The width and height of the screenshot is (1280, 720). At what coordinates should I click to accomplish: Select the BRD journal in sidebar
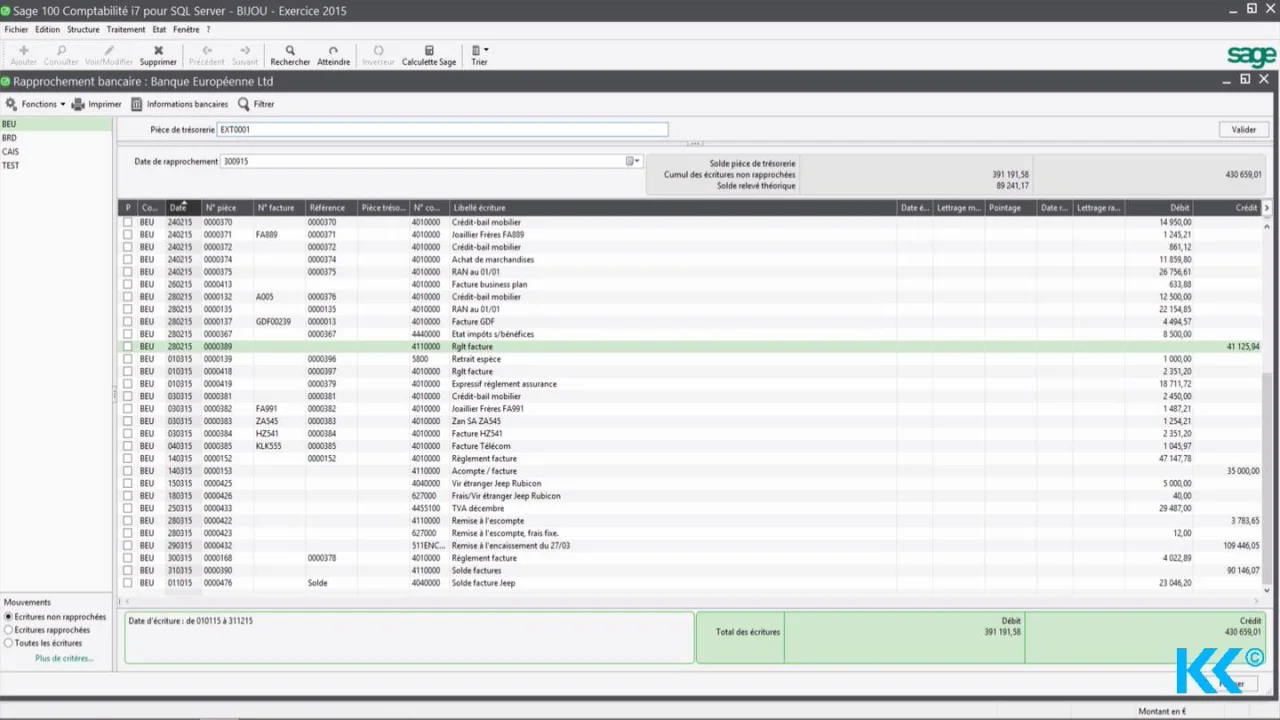56,138
